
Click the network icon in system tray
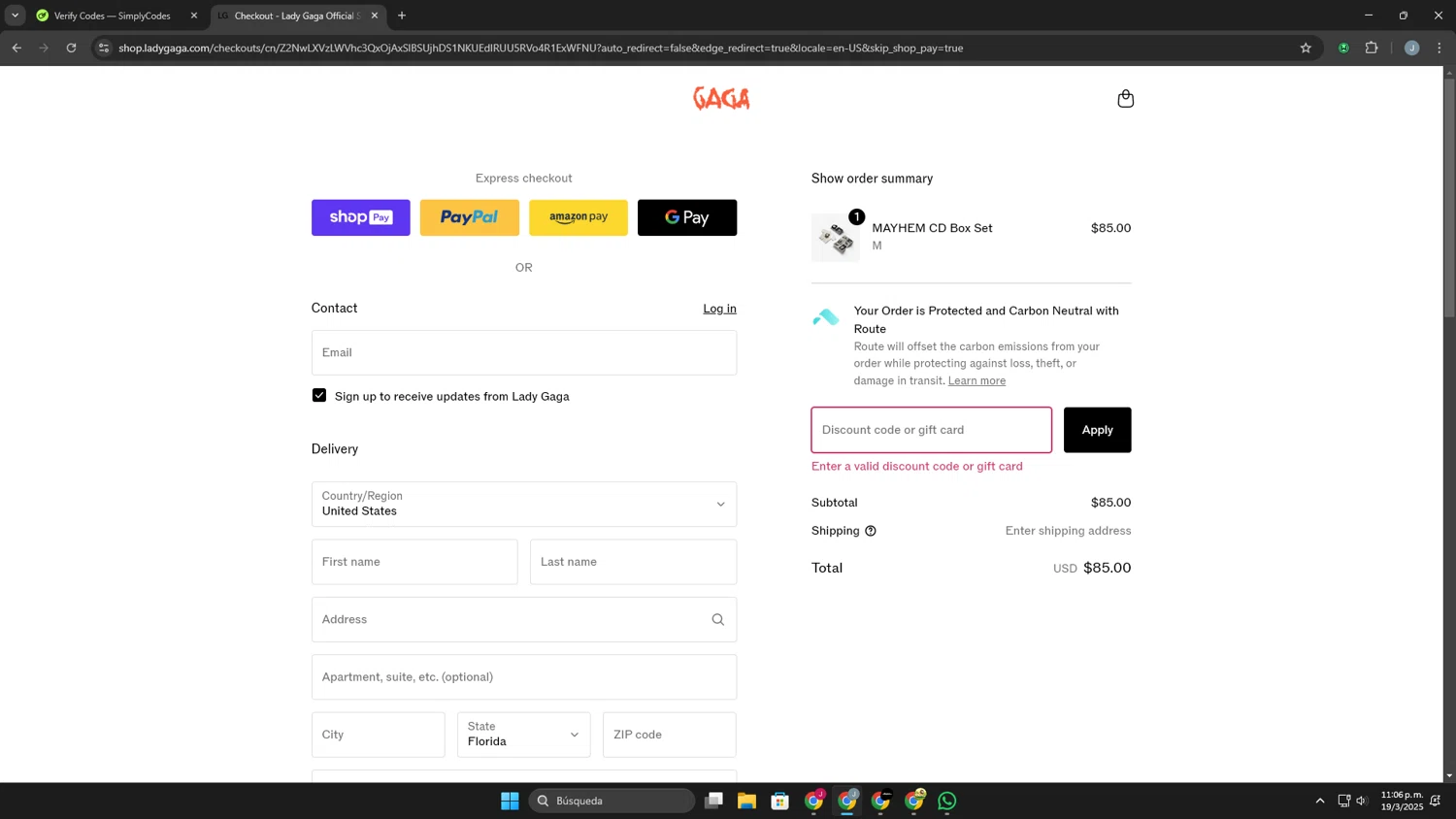(1344, 801)
